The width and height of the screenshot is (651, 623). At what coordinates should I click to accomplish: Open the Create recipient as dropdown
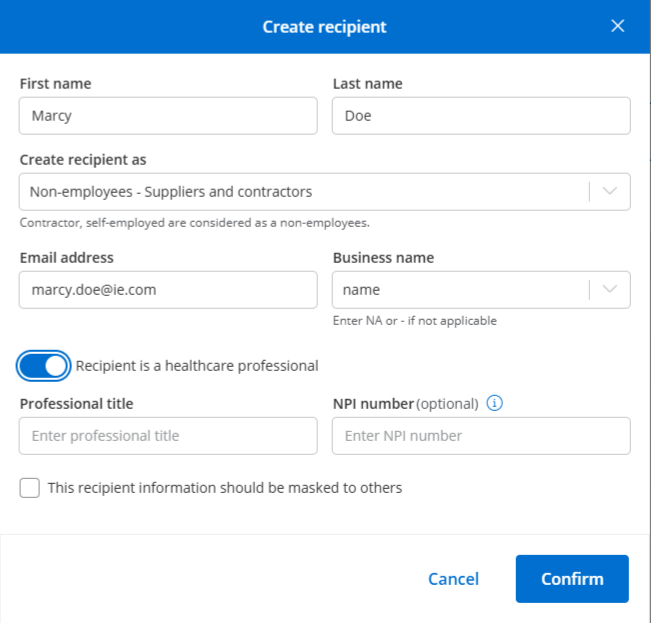[x=325, y=192]
